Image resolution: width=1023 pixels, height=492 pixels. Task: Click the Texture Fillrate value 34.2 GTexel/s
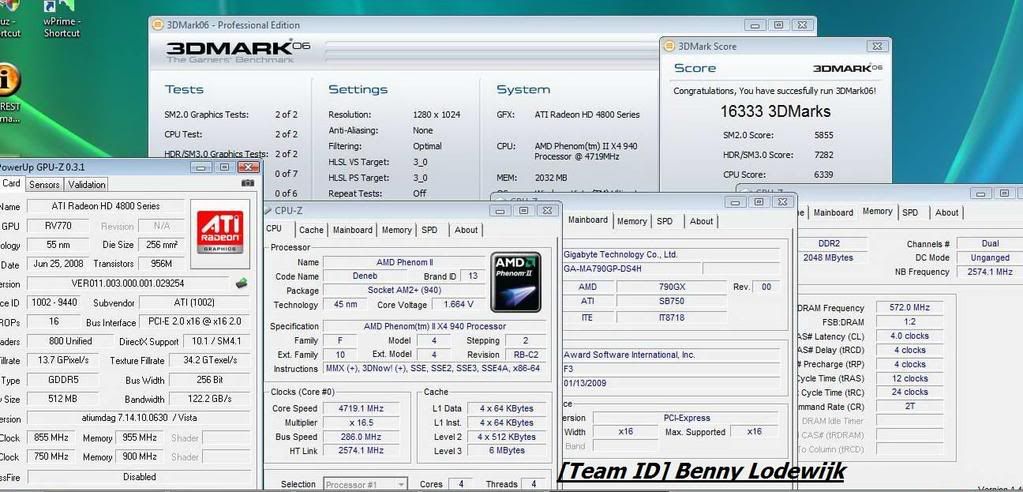pyautogui.click(x=209, y=360)
